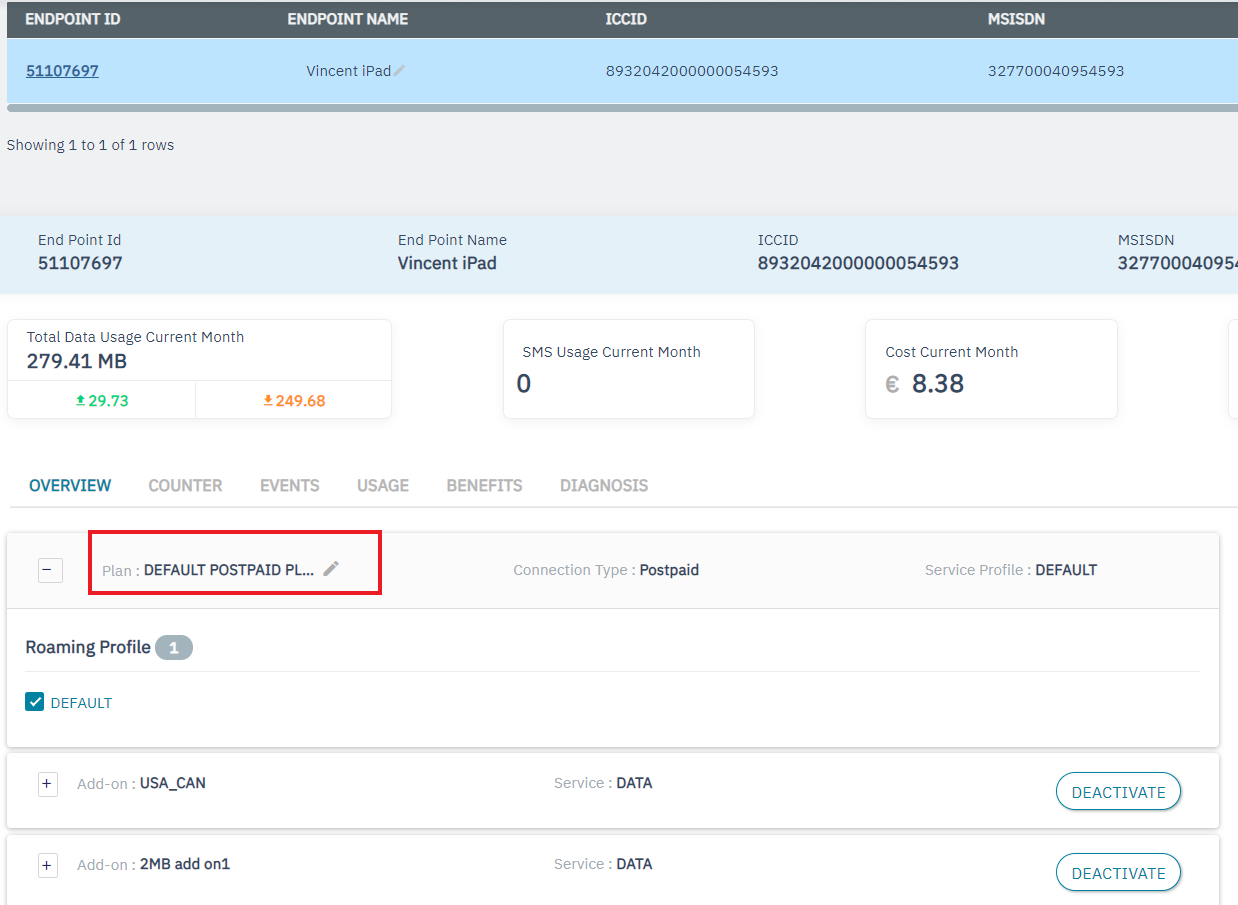Click the euro currency symbol icon
This screenshot has width=1238, height=905.
tap(892, 384)
